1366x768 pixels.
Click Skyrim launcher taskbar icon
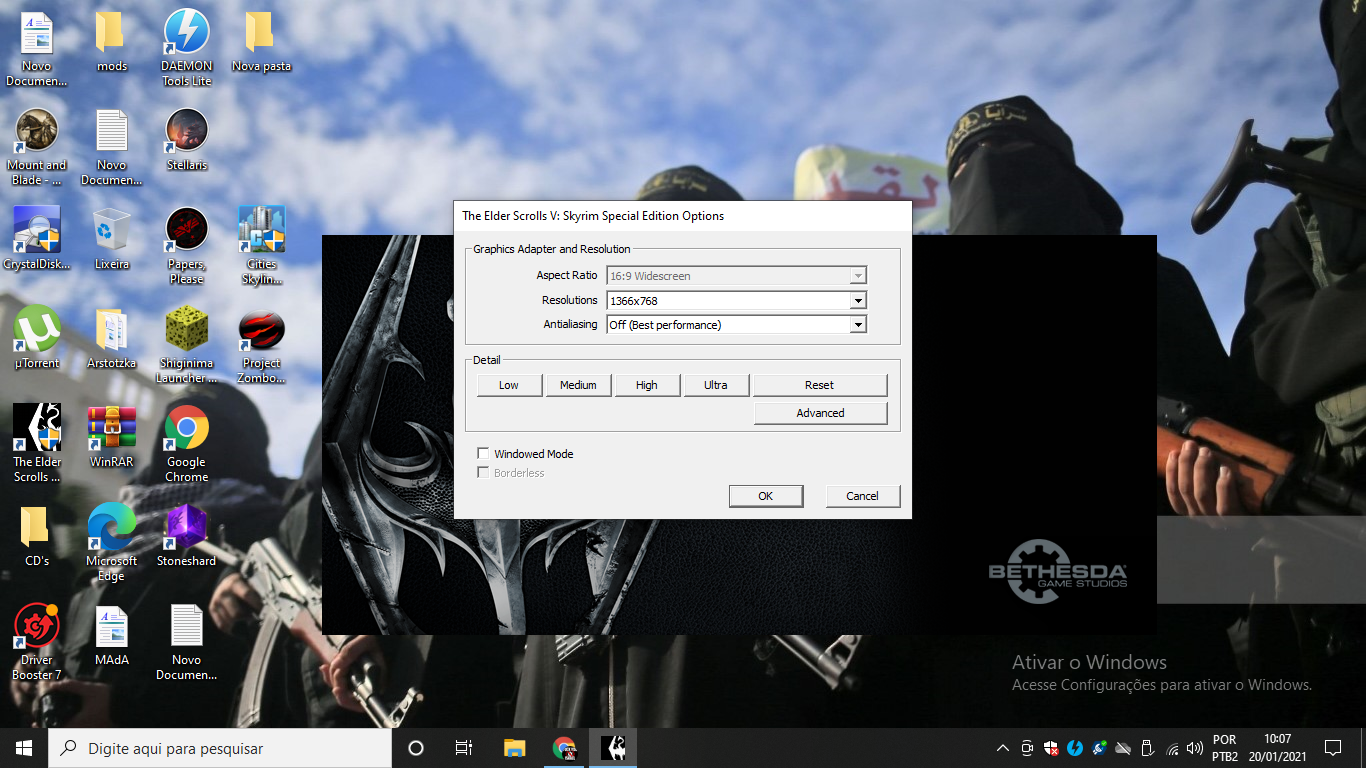[x=613, y=748]
